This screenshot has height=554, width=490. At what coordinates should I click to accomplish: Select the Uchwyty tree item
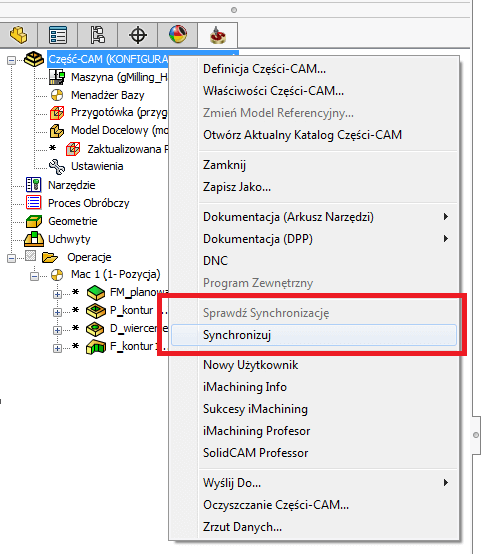pyautogui.click(x=69, y=239)
